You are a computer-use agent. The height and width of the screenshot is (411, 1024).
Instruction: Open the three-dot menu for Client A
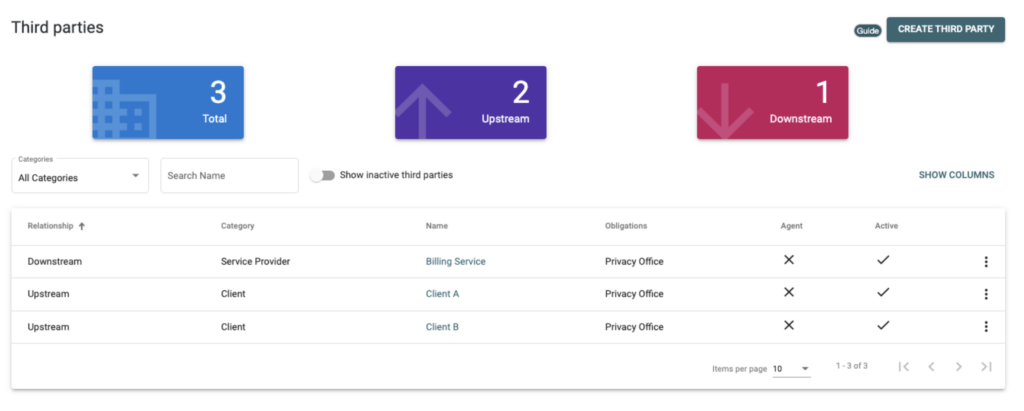coord(986,294)
